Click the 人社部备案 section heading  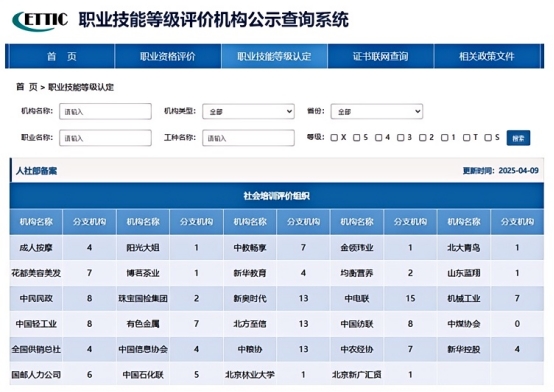pyautogui.click(x=36, y=171)
